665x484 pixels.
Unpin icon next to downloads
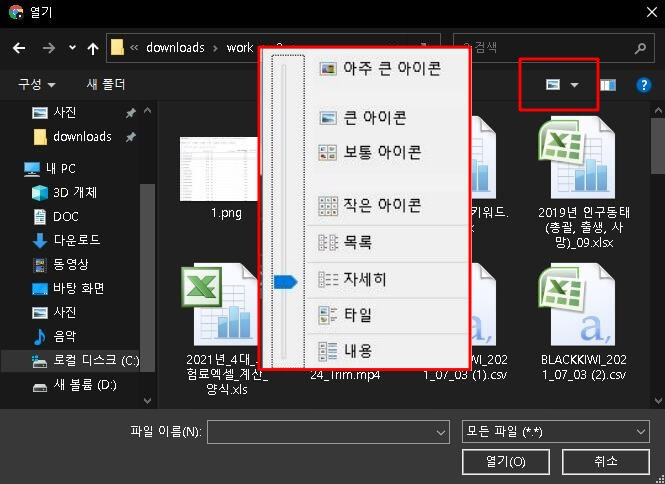131,137
